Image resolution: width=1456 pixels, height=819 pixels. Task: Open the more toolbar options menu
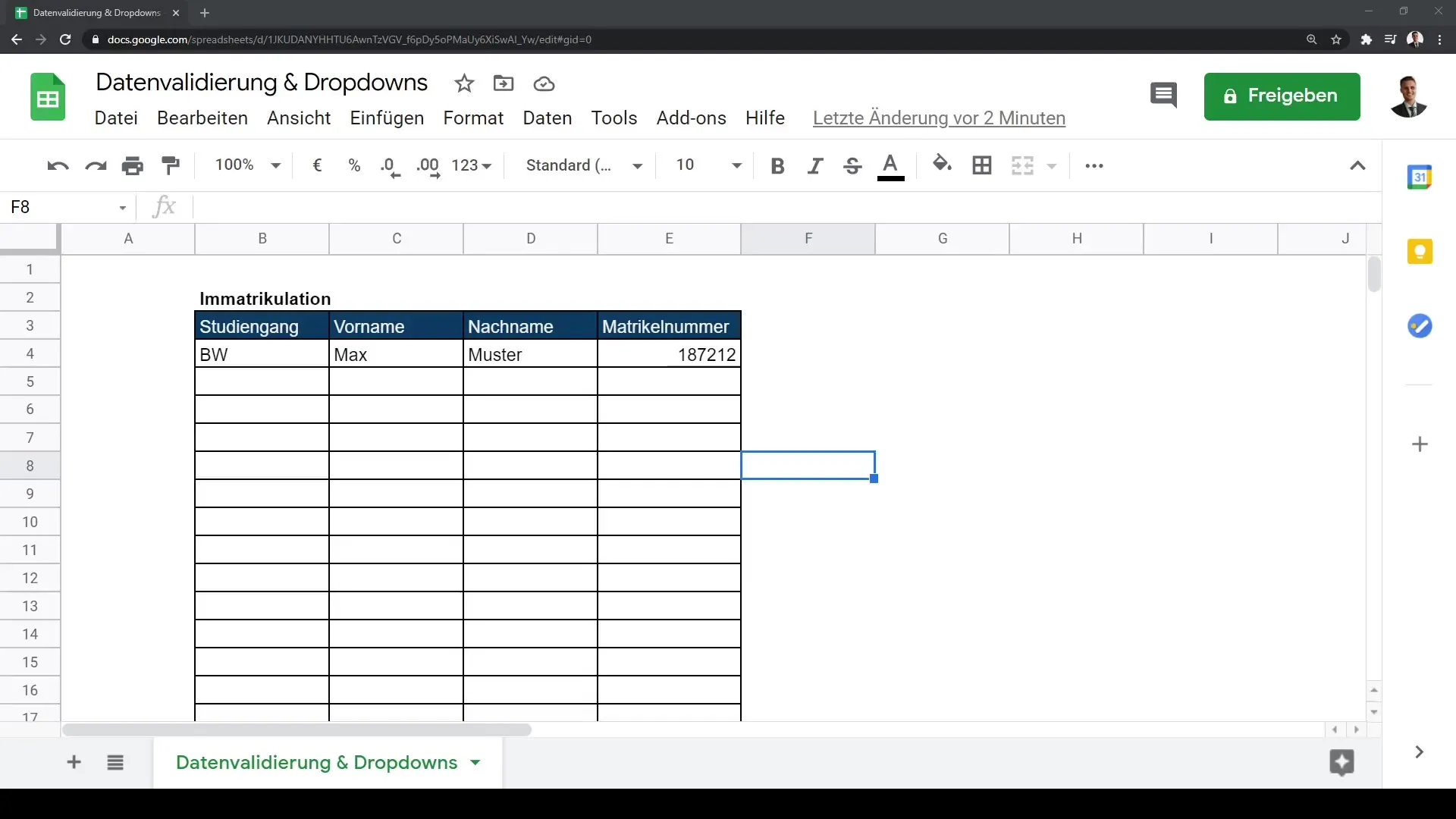coord(1094,165)
